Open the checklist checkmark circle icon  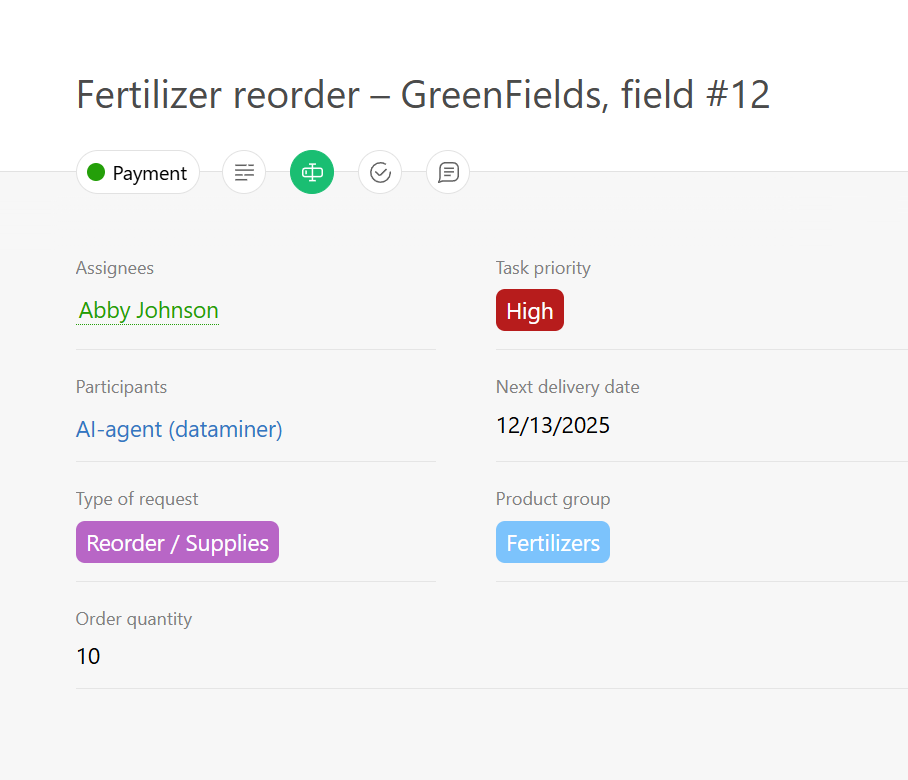point(380,173)
